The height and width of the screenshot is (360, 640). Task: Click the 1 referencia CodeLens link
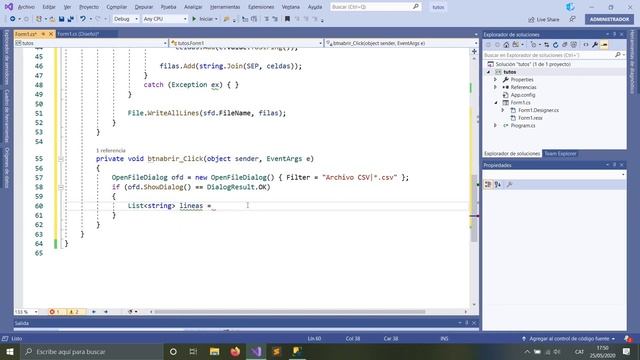111,151
